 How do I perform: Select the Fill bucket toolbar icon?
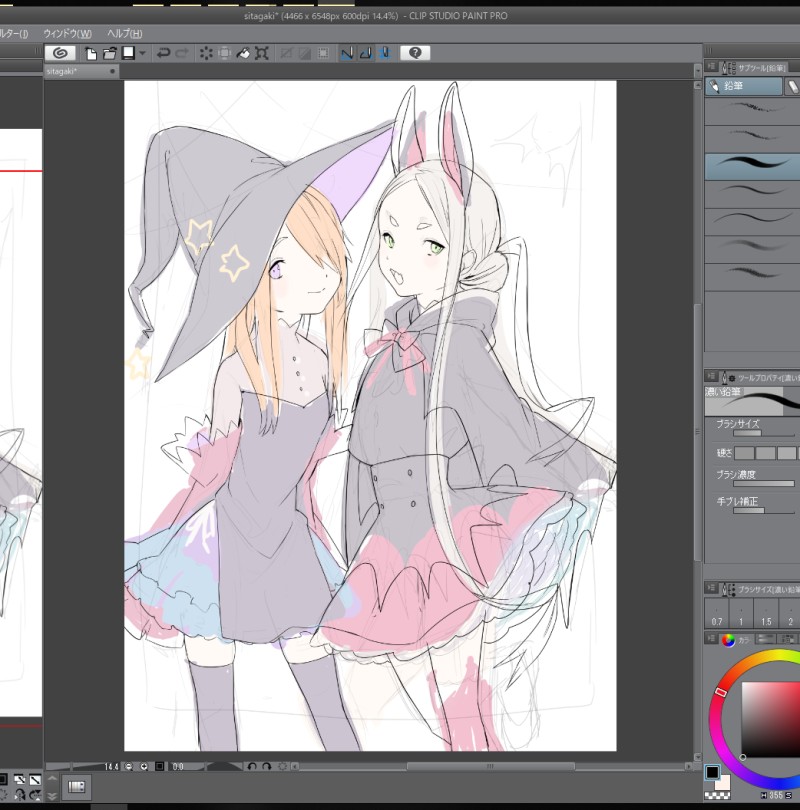click(243, 52)
